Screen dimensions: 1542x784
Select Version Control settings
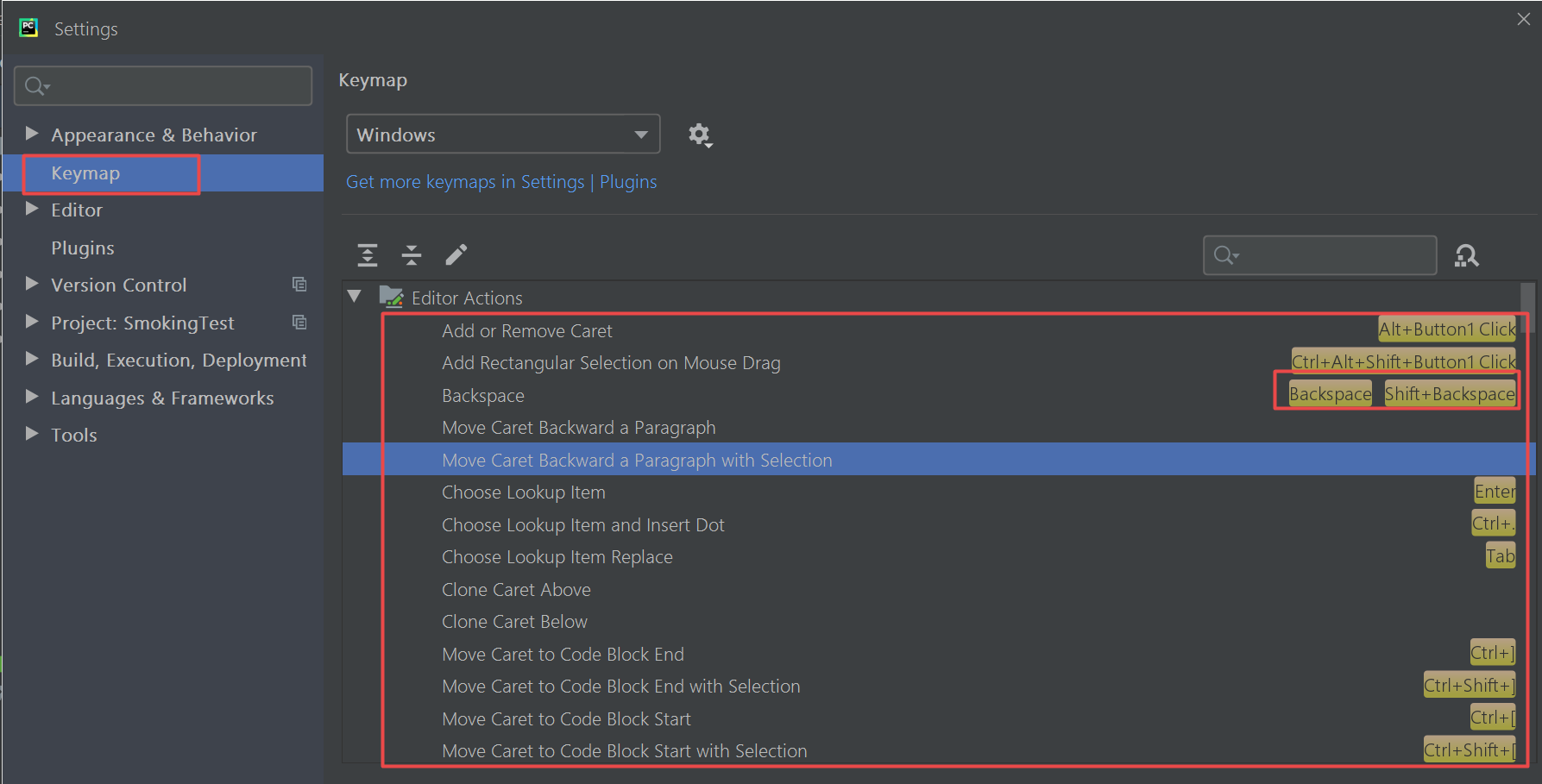118,285
